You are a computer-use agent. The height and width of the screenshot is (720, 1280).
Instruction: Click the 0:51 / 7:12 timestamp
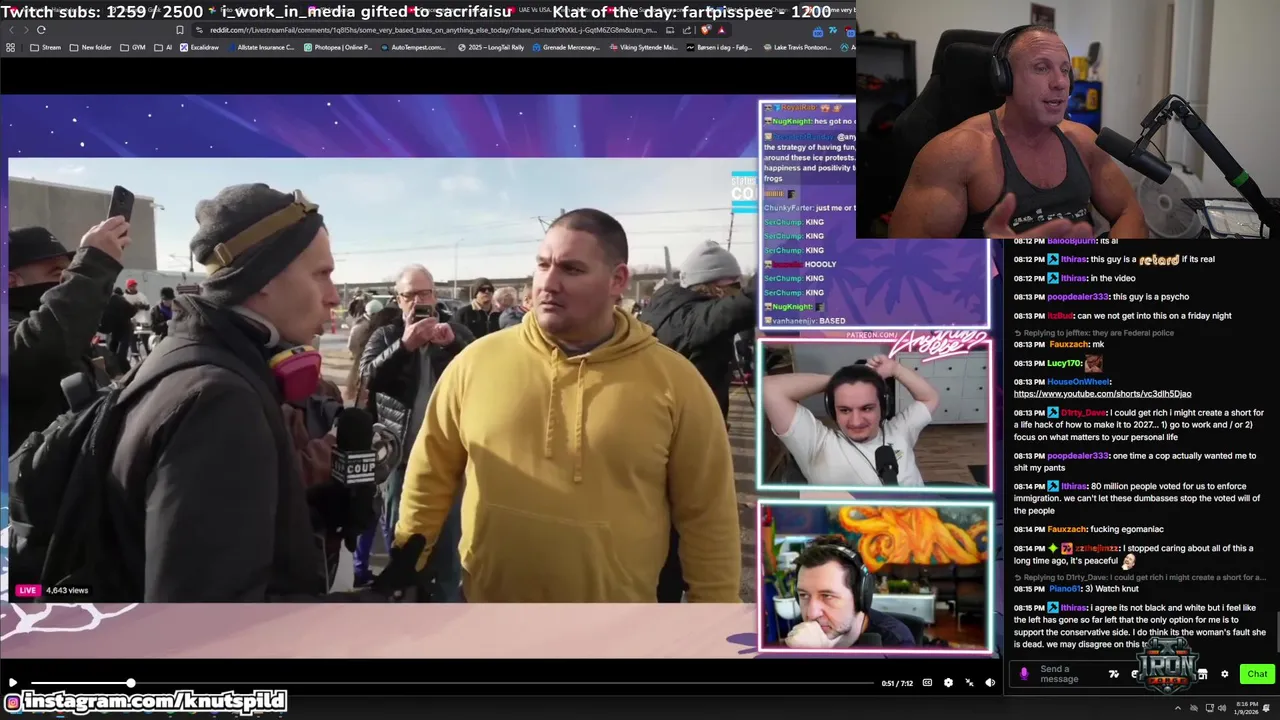(x=897, y=683)
